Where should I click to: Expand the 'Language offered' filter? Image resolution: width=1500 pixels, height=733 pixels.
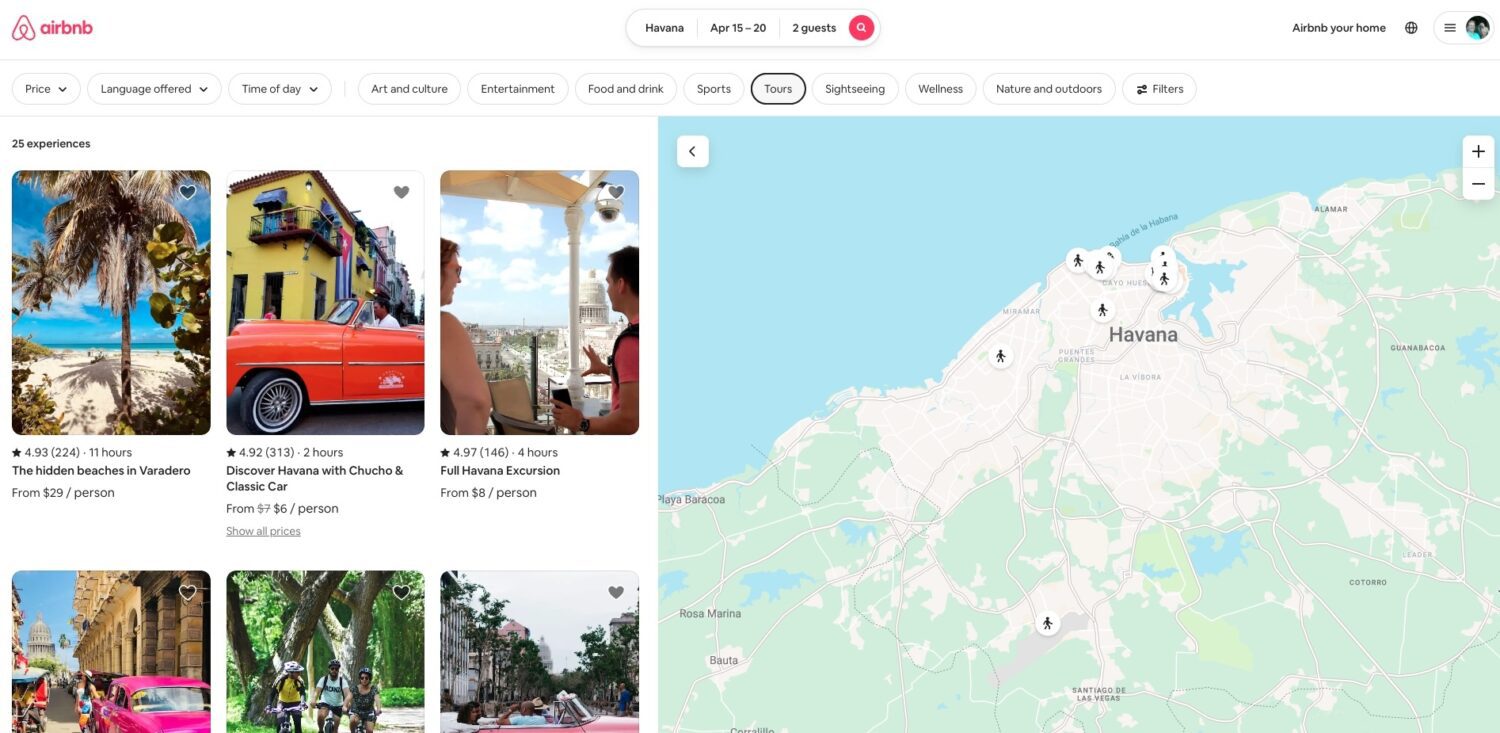pos(153,88)
